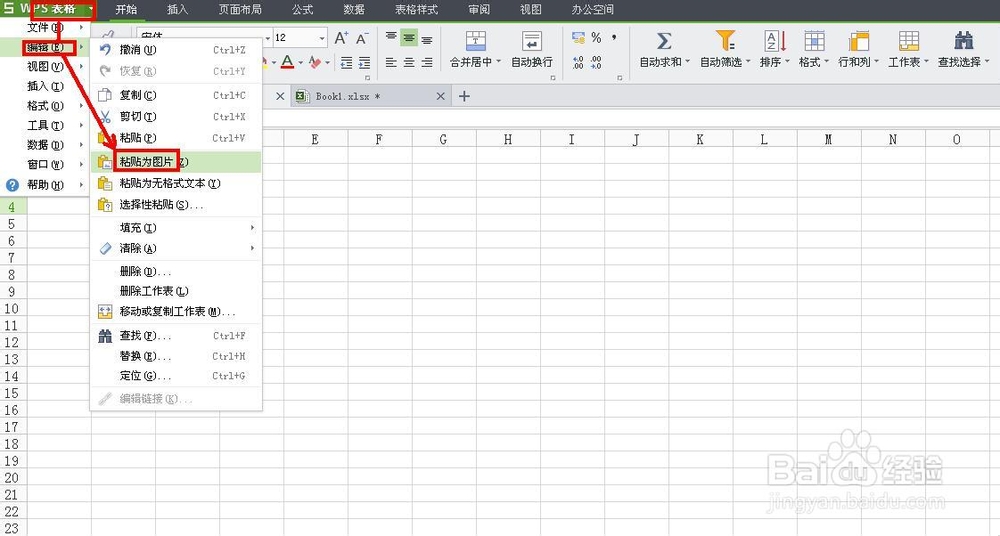Expand the Sort dropdown arrow

[x=787, y=62]
